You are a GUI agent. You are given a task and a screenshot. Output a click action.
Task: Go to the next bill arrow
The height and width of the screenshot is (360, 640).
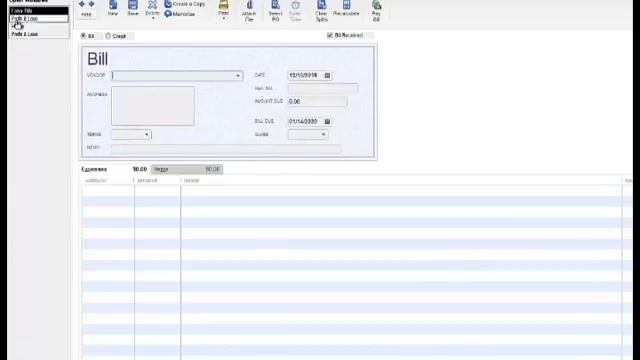[x=91, y=4]
